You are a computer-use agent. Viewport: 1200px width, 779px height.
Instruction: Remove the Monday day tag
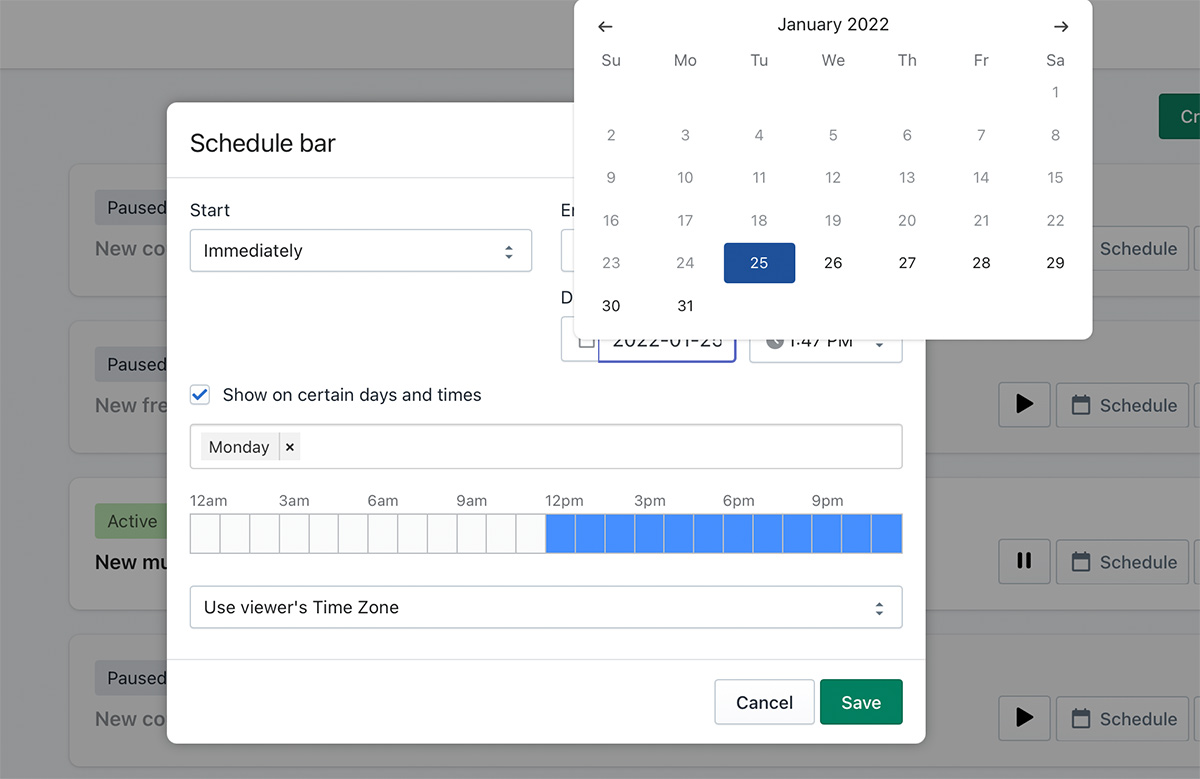point(290,447)
